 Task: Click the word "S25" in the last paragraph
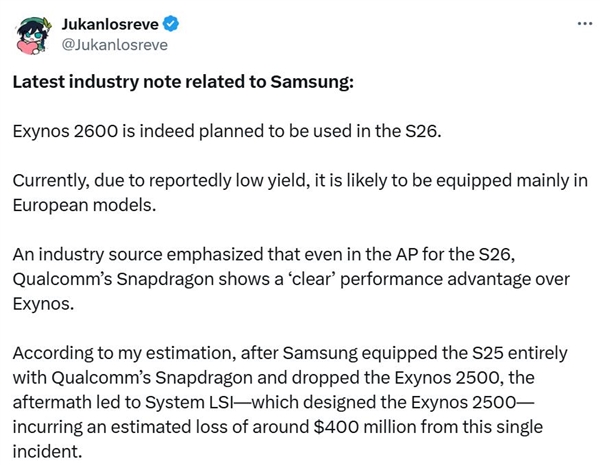tap(487, 353)
